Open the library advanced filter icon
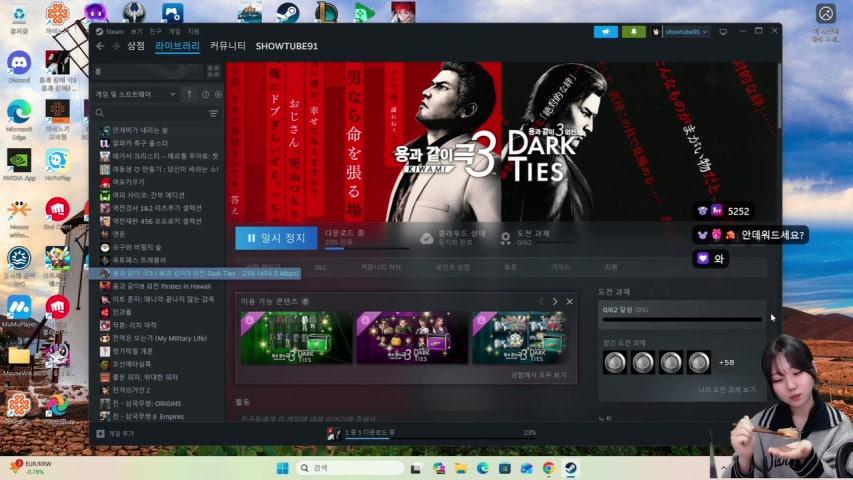Viewport: 853px width, 480px height. pyautogui.click(x=213, y=114)
